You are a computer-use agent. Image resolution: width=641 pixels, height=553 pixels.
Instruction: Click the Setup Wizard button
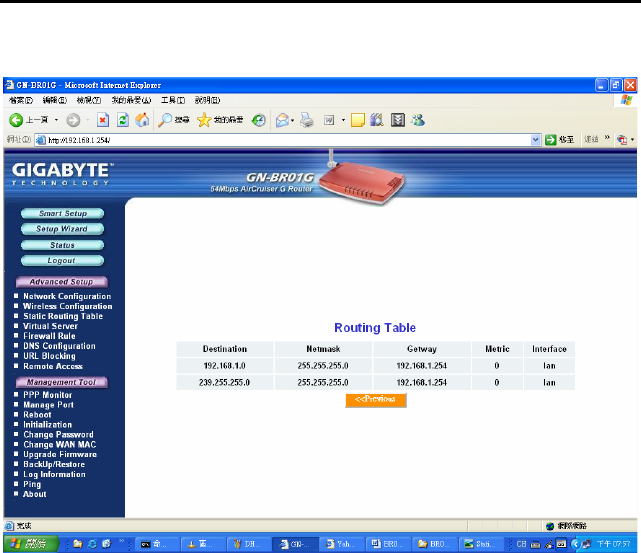coord(62,229)
